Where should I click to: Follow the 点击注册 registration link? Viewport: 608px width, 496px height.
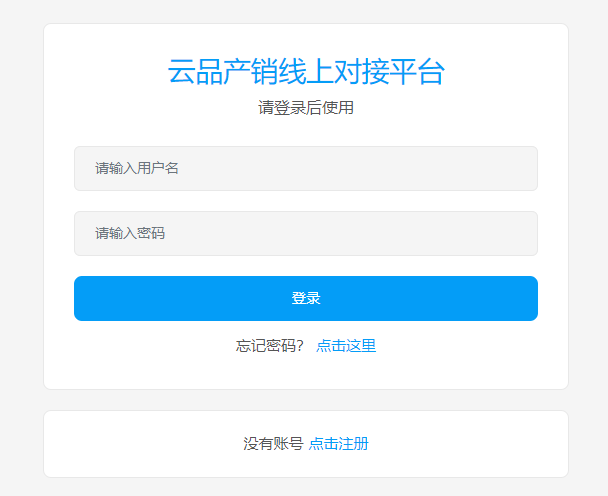[338, 443]
